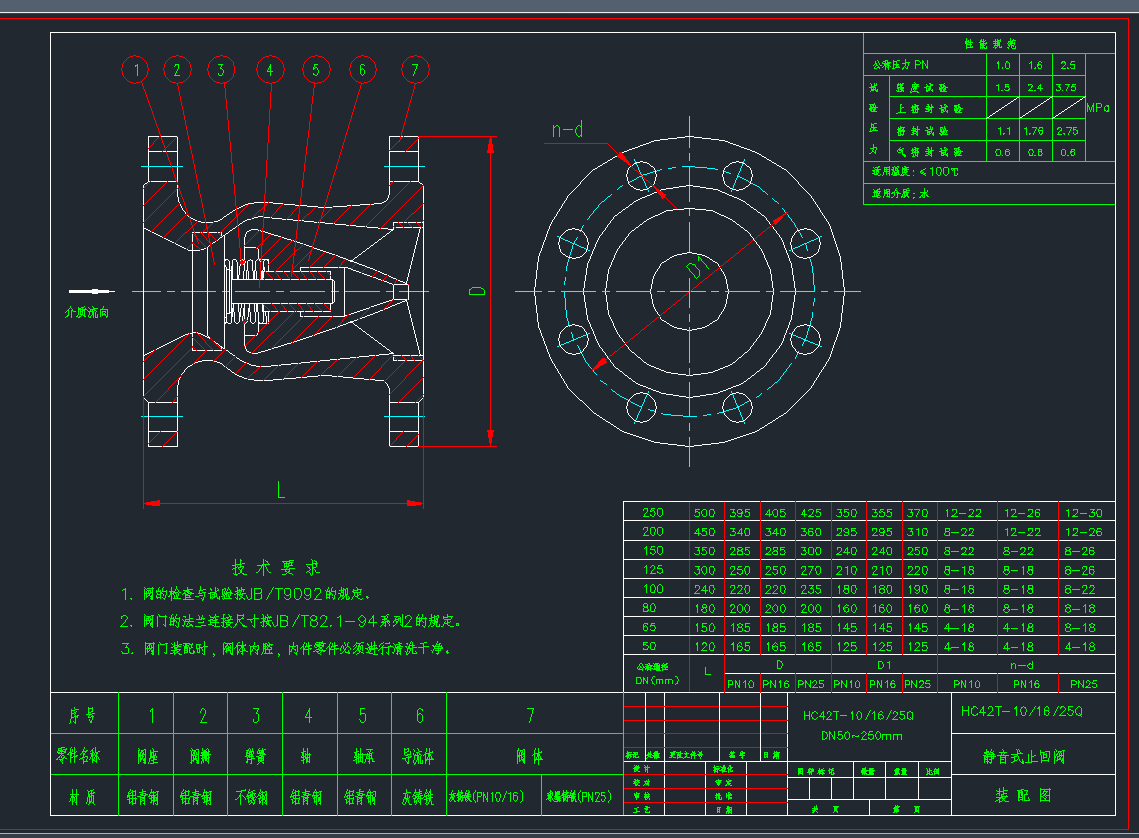Select technical requirement line 2 text
Screen dimensions: 1139x838
click(x=291, y=621)
